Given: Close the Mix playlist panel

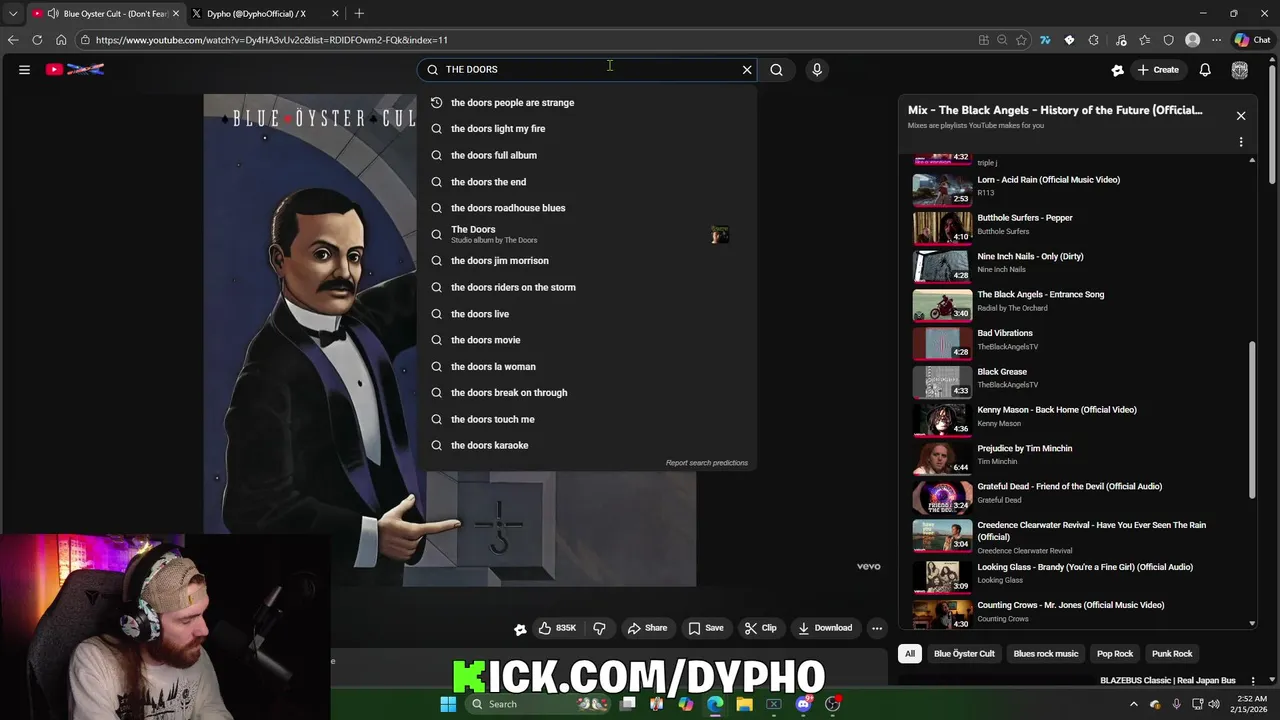Looking at the screenshot, I should (x=1241, y=115).
